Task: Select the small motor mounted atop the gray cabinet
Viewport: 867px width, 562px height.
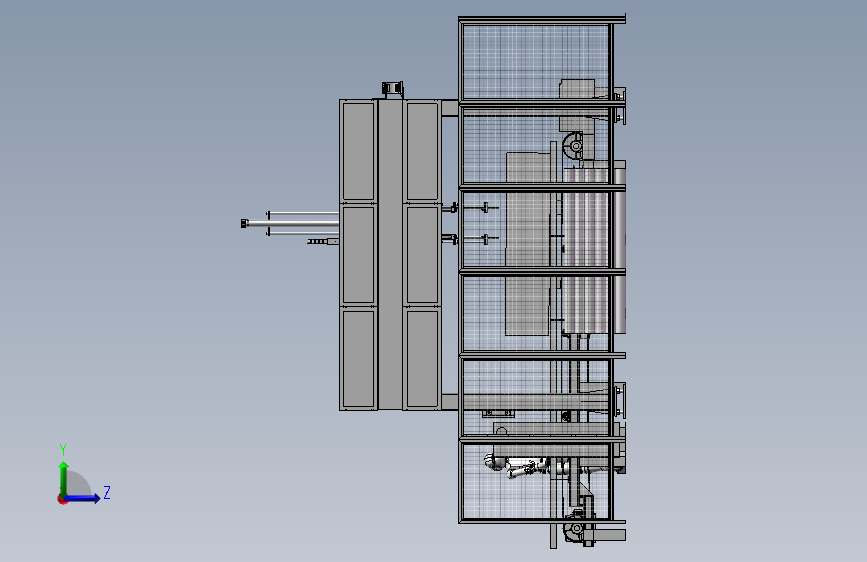Action: [393, 90]
